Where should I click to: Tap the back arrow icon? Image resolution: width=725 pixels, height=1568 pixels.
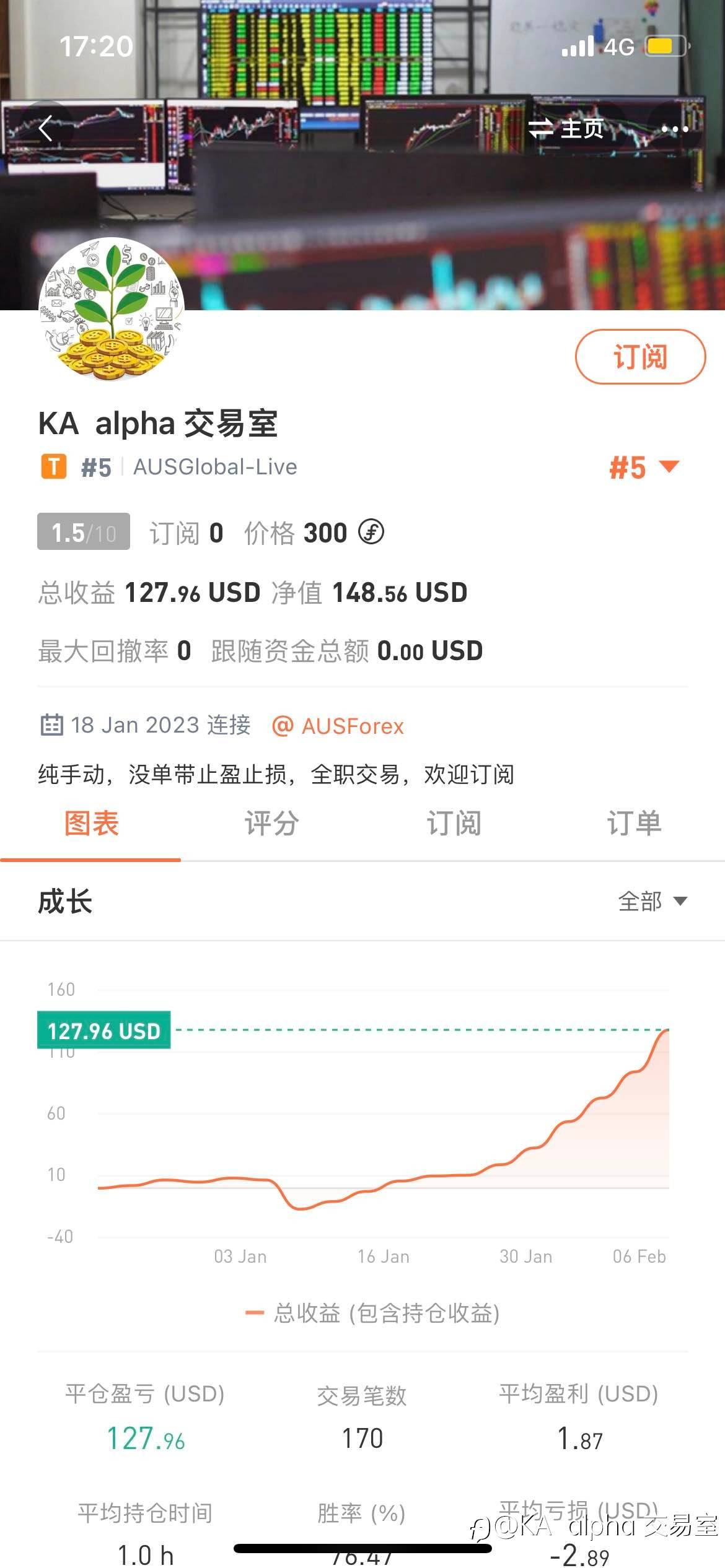tap(45, 128)
